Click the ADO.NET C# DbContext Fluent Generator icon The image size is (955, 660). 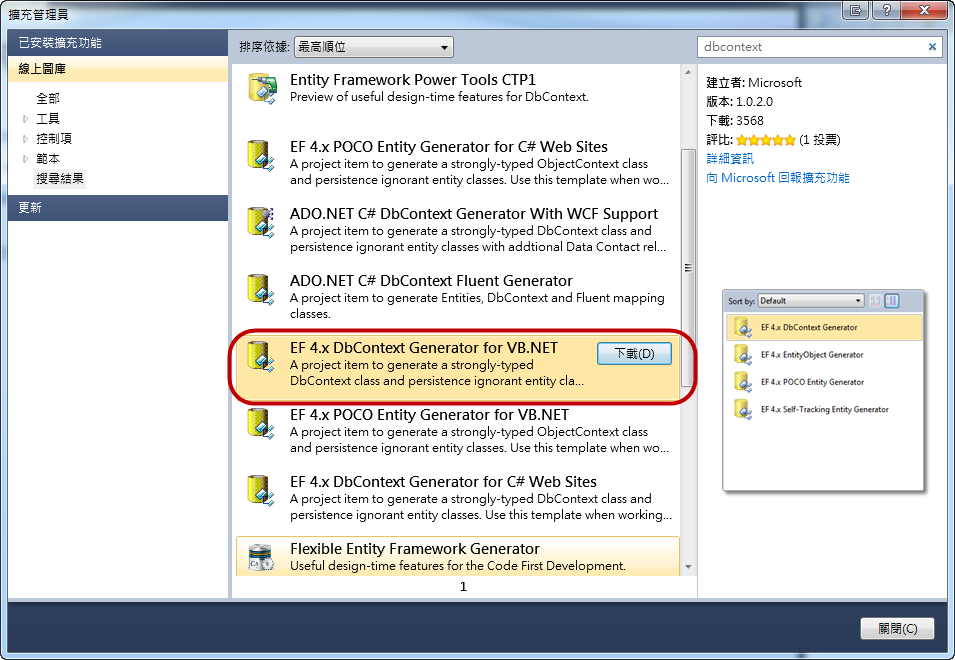click(x=261, y=289)
